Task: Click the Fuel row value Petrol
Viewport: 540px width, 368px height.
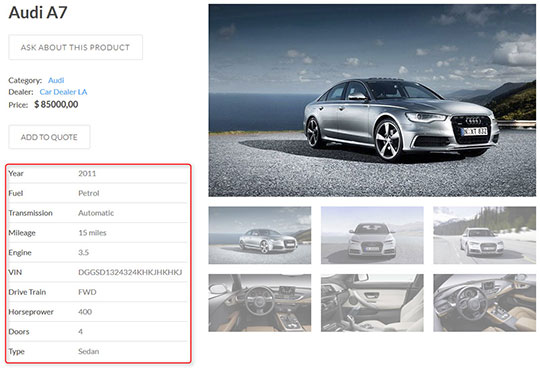Action: 89,193
